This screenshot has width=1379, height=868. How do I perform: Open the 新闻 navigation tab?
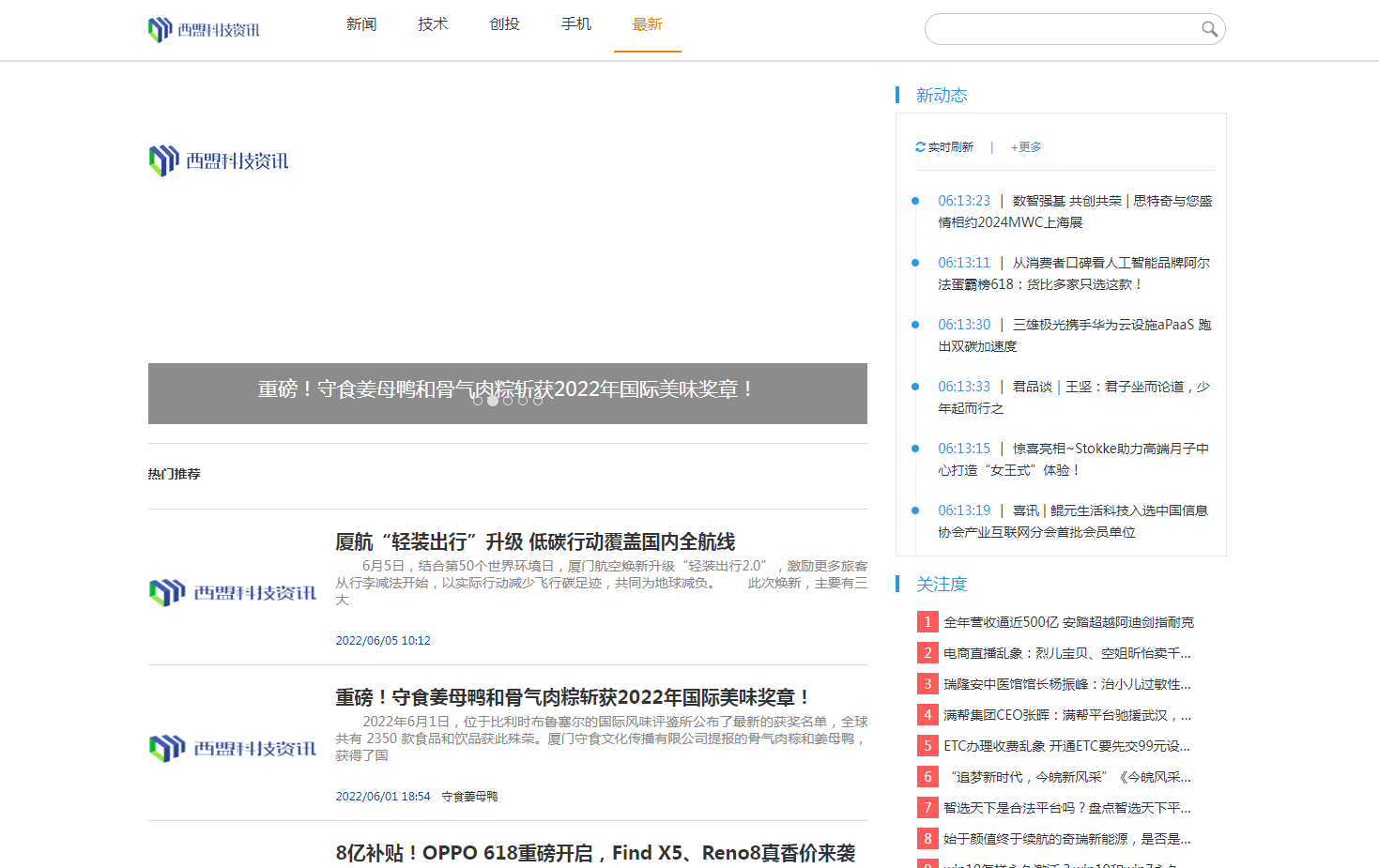coord(361,24)
